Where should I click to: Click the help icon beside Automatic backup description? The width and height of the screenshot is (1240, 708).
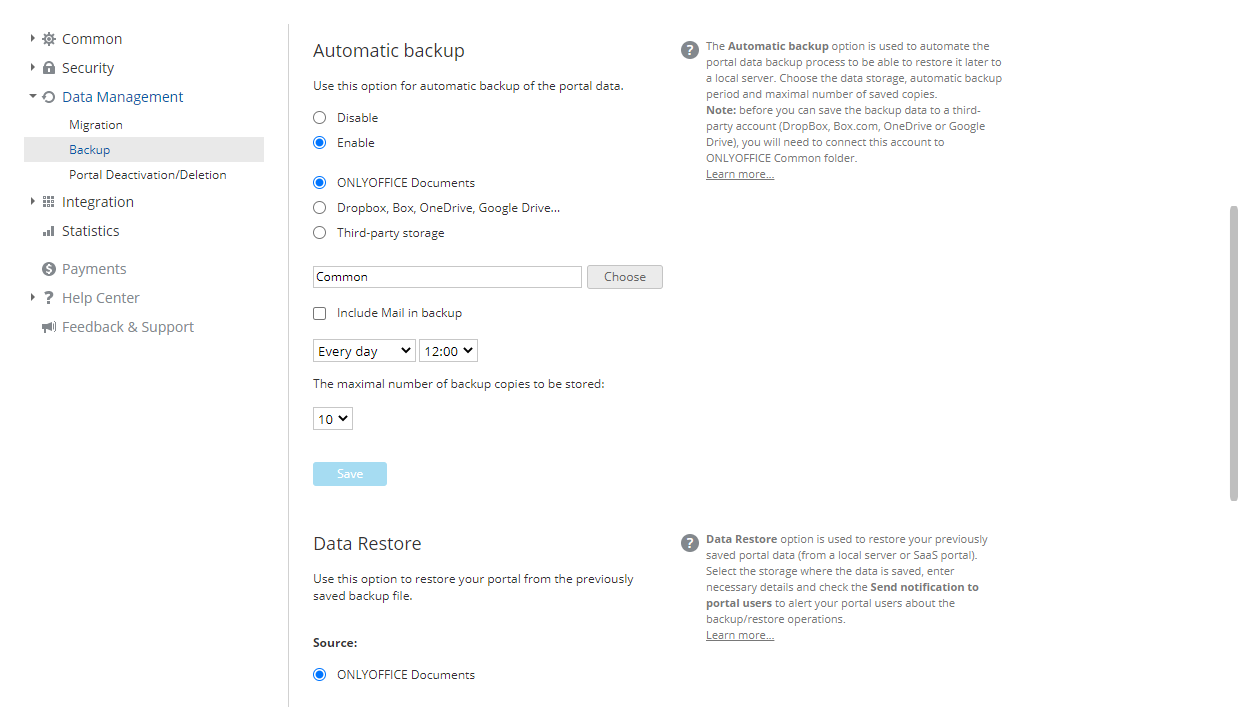point(689,49)
